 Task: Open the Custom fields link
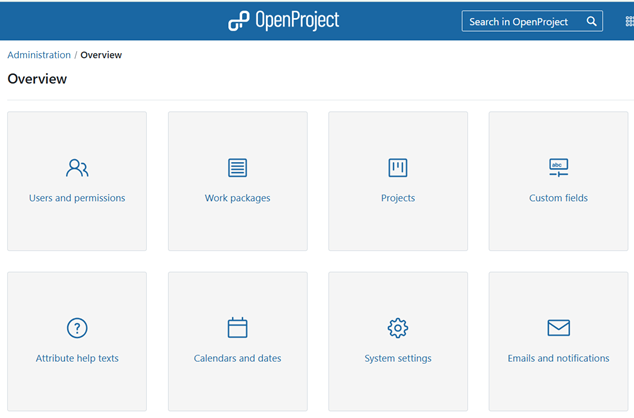pyautogui.click(x=558, y=198)
